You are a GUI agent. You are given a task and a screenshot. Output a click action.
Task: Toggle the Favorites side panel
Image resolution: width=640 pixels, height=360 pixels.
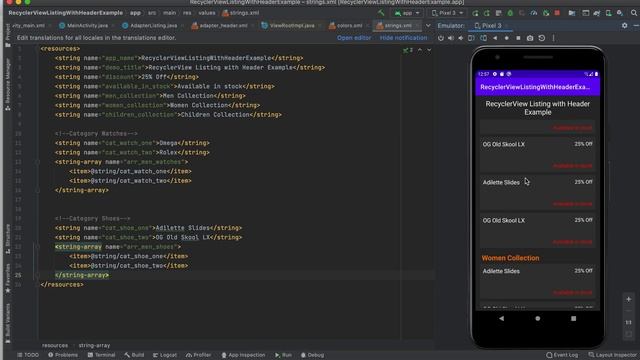[8, 278]
